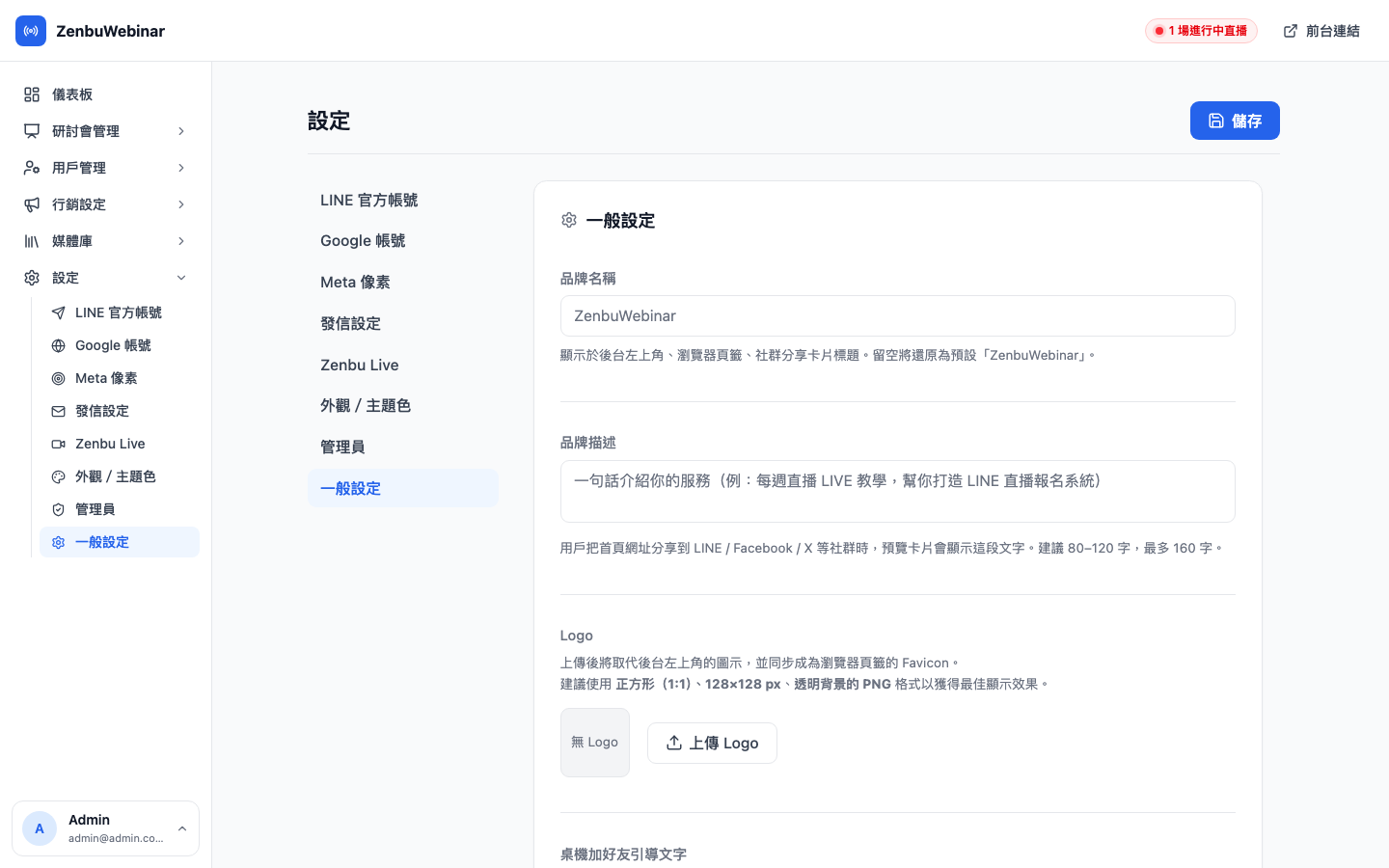Select Google 帳號 in settings tab list

pyautogui.click(x=403, y=241)
